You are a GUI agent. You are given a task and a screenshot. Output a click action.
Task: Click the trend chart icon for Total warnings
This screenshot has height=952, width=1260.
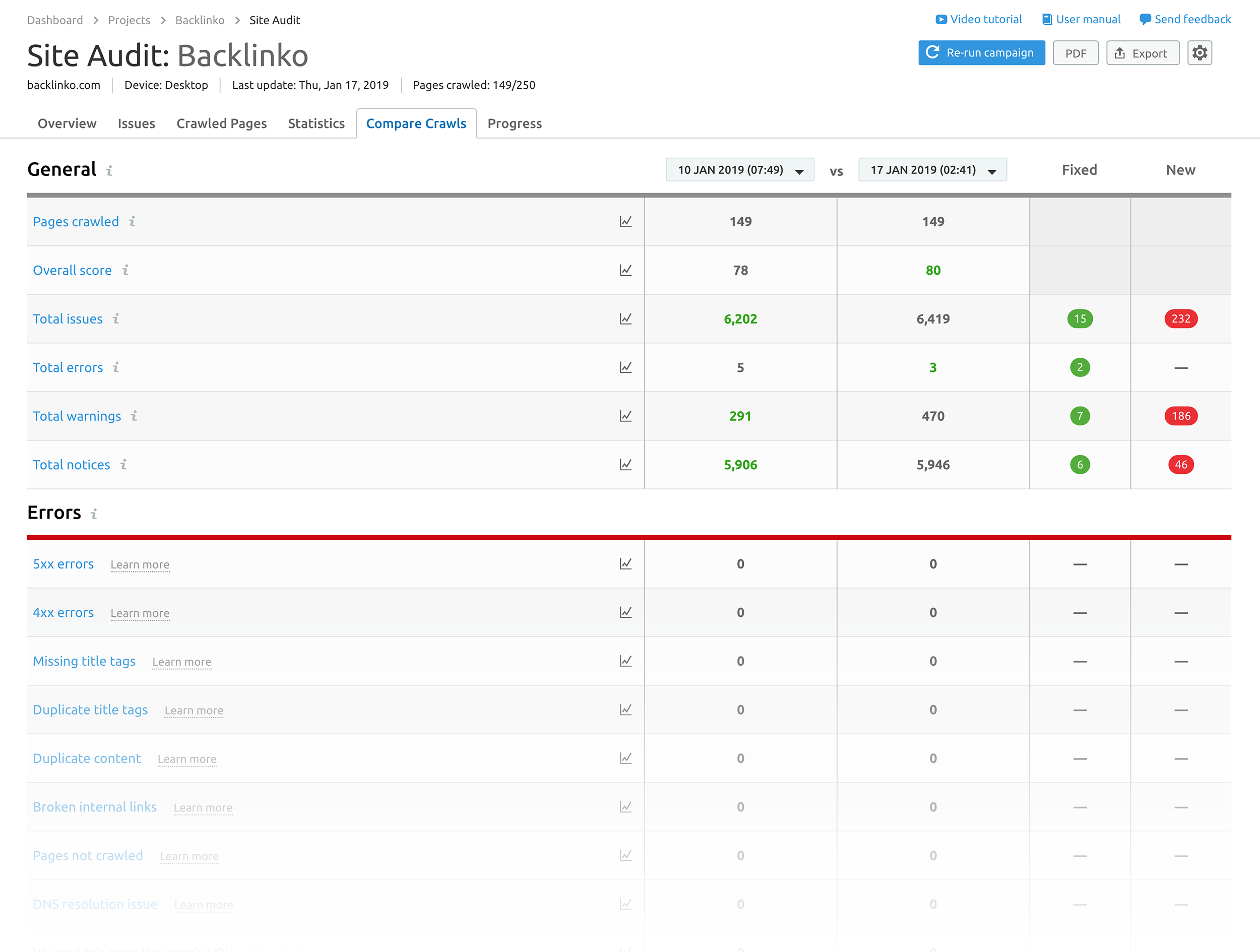(x=626, y=415)
